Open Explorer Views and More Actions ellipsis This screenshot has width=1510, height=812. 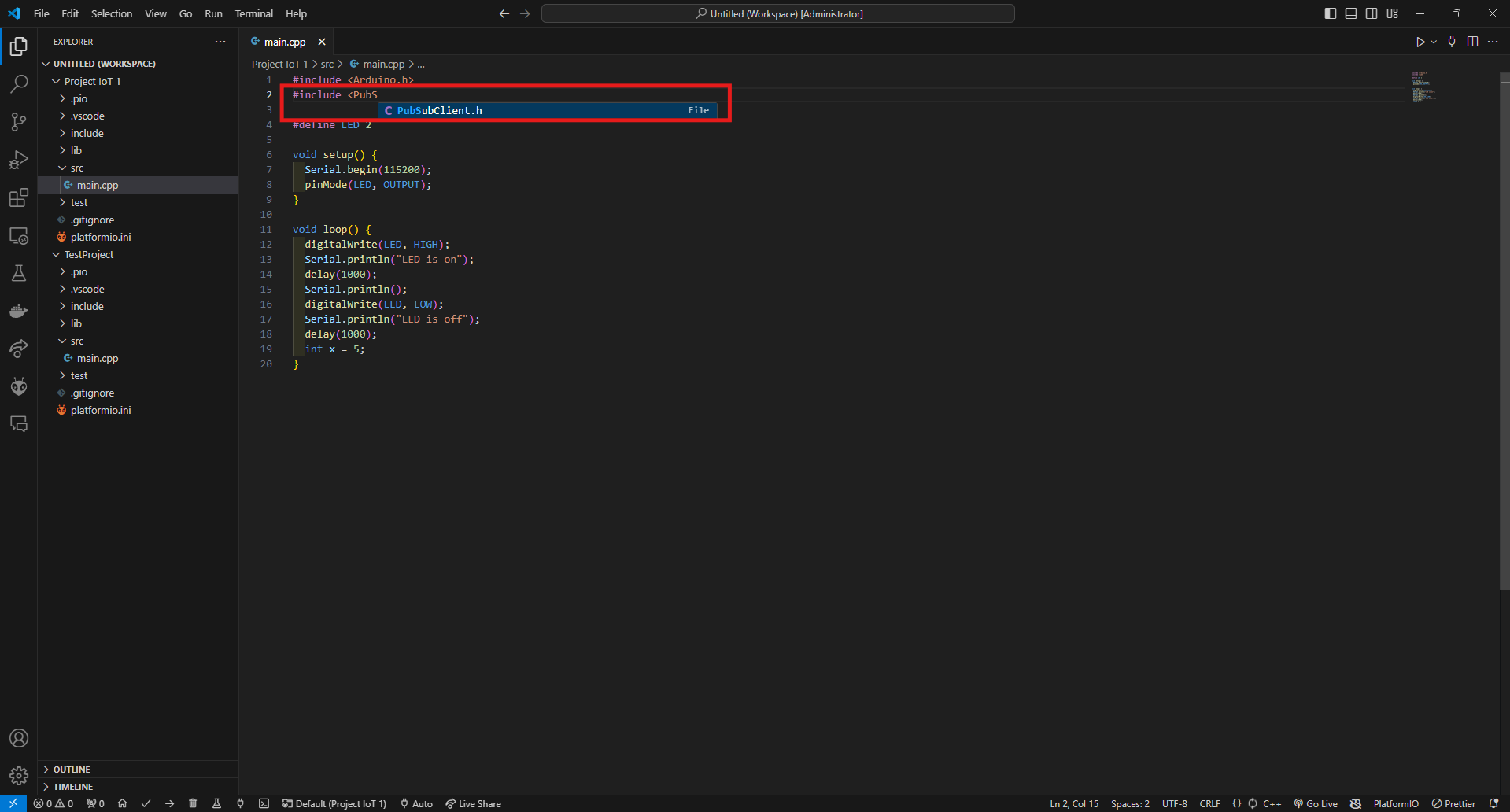pyautogui.click(x=220, y=42)
